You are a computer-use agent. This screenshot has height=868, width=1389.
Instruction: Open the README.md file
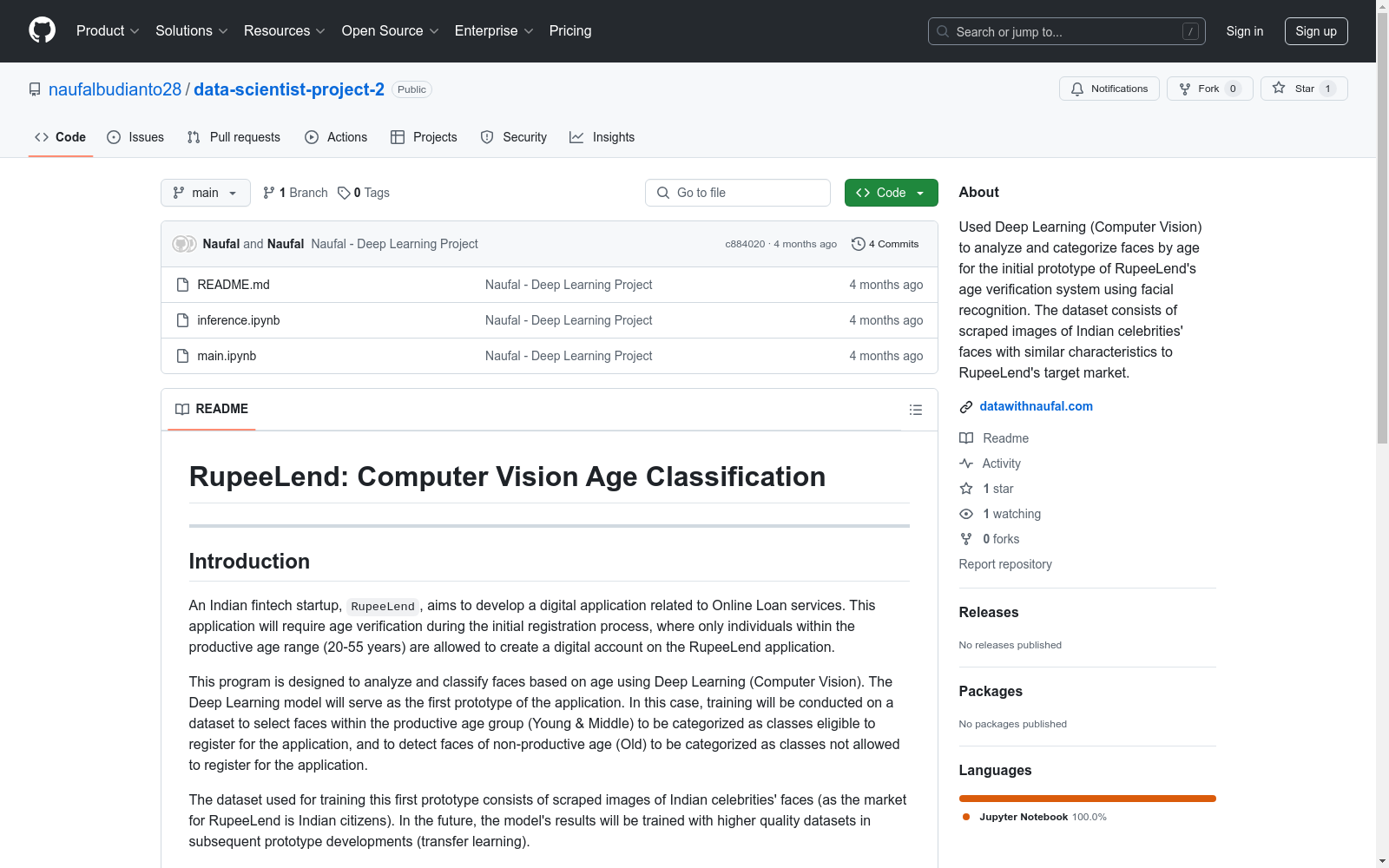point(234,285)
